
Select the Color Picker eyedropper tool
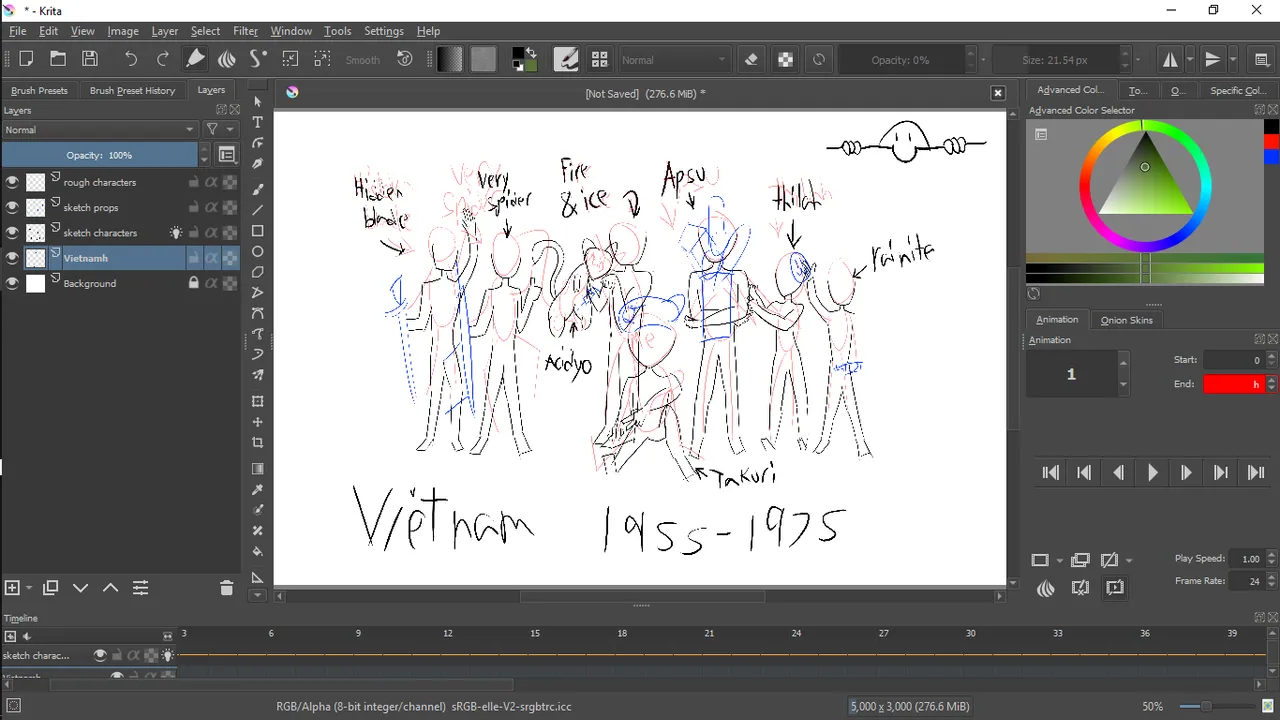coord(257,490)
